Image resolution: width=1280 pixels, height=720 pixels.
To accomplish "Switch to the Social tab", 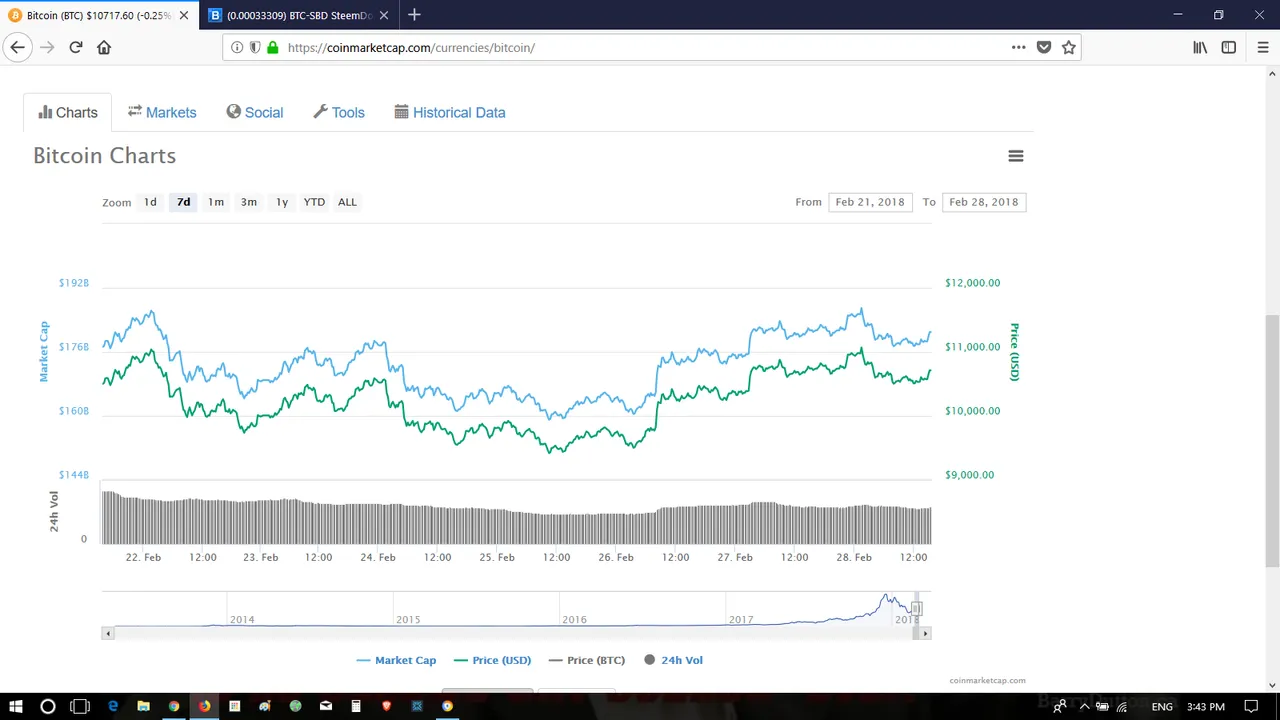I will 255,113.
